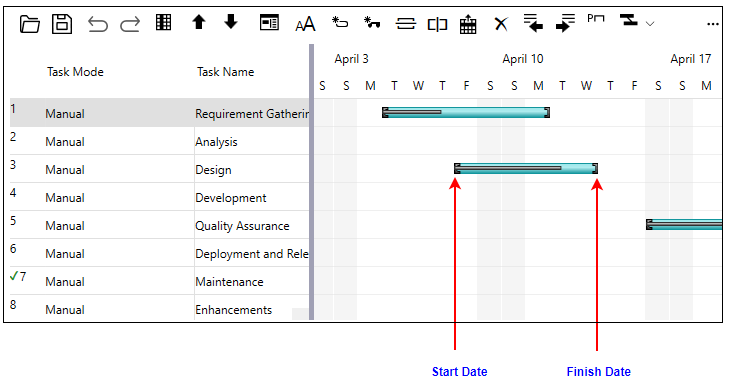
Task: Click the Design task Gantt bar
Action: click(x=526, y=169)
